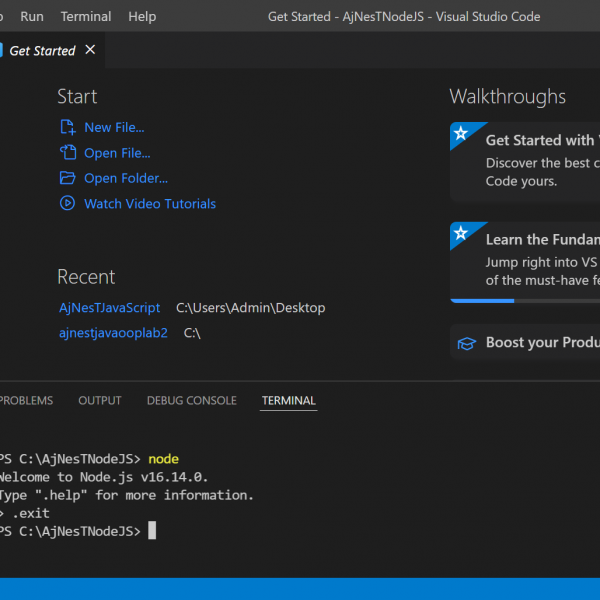This screenshot has width=600, height=600.
Task: Click the Open File icon under Start
Action: tap(67, 153)
